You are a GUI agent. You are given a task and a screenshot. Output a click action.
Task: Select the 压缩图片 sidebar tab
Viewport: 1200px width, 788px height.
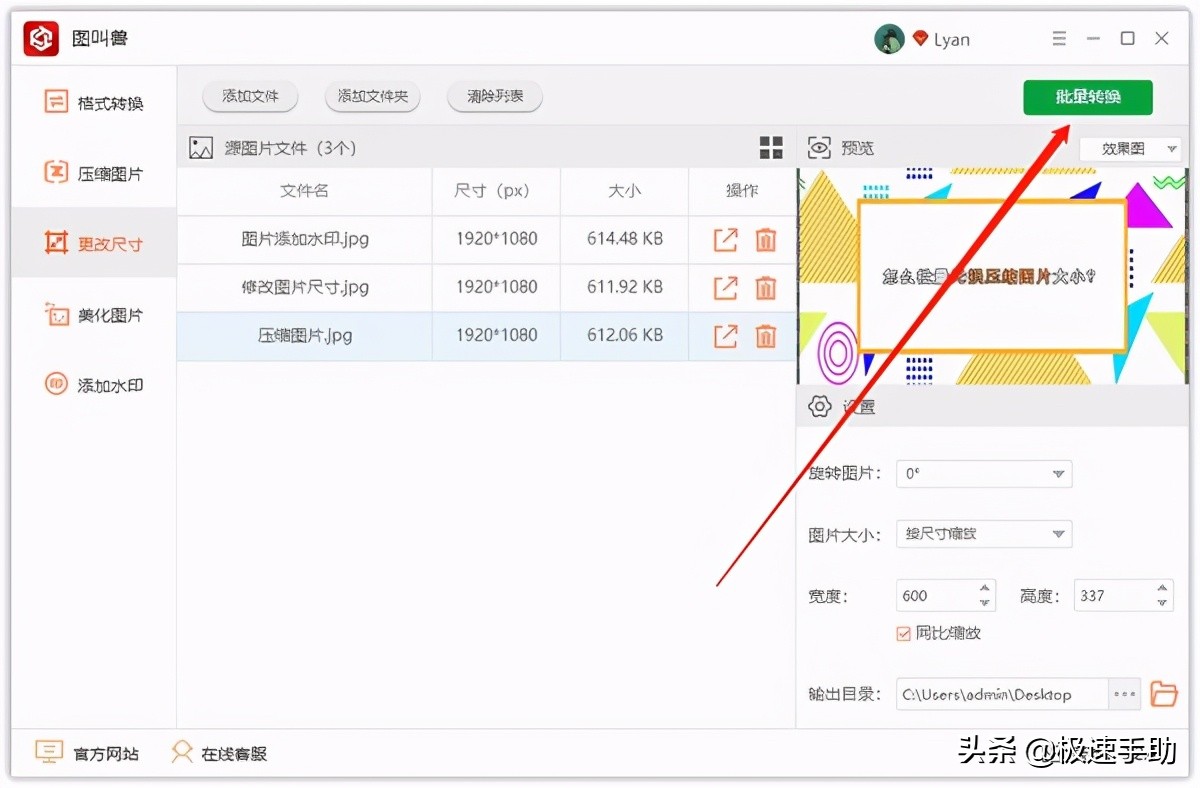click(x=95, y=173)
